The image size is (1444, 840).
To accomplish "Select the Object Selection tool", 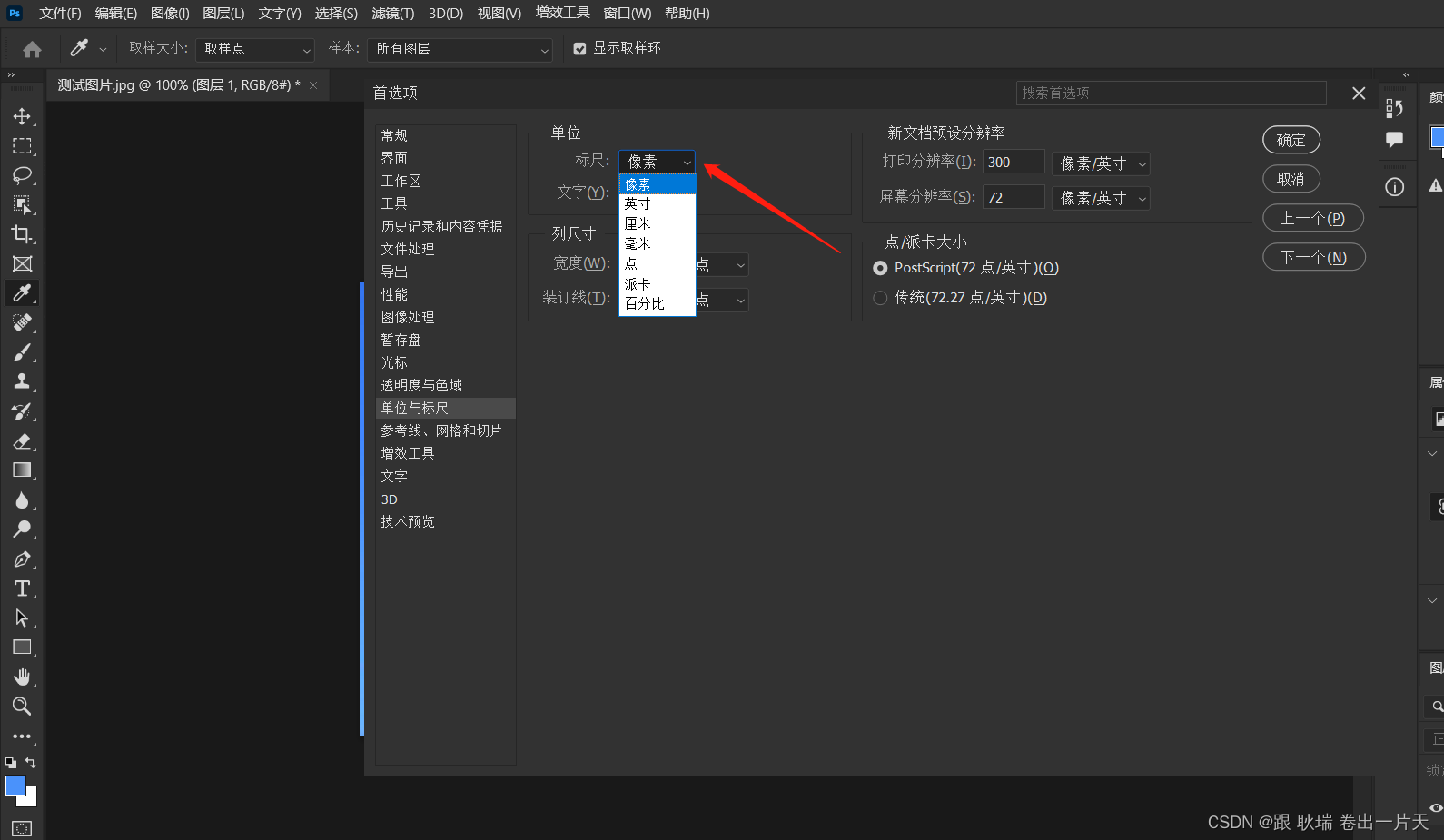I will [22, 204].
